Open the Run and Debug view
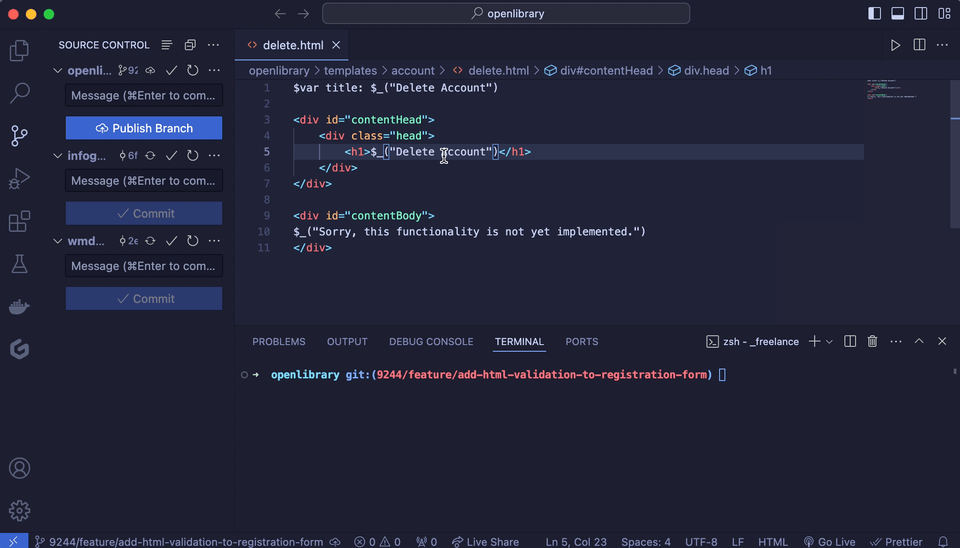The width and height of the screenshot is (960, 548). [19, 178]
